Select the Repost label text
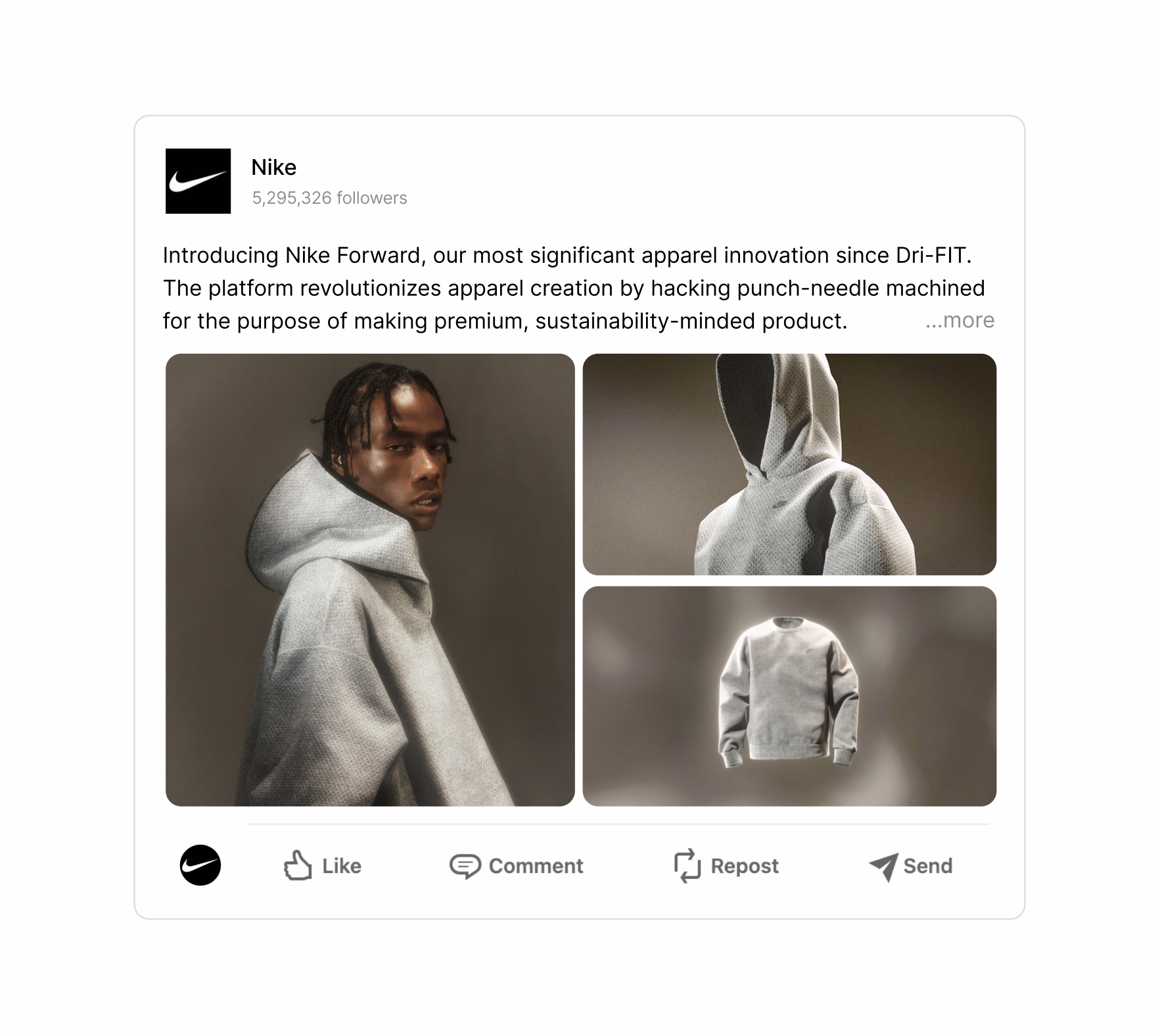This screenshot has width=1158, height=1036. tap(745, 866)
